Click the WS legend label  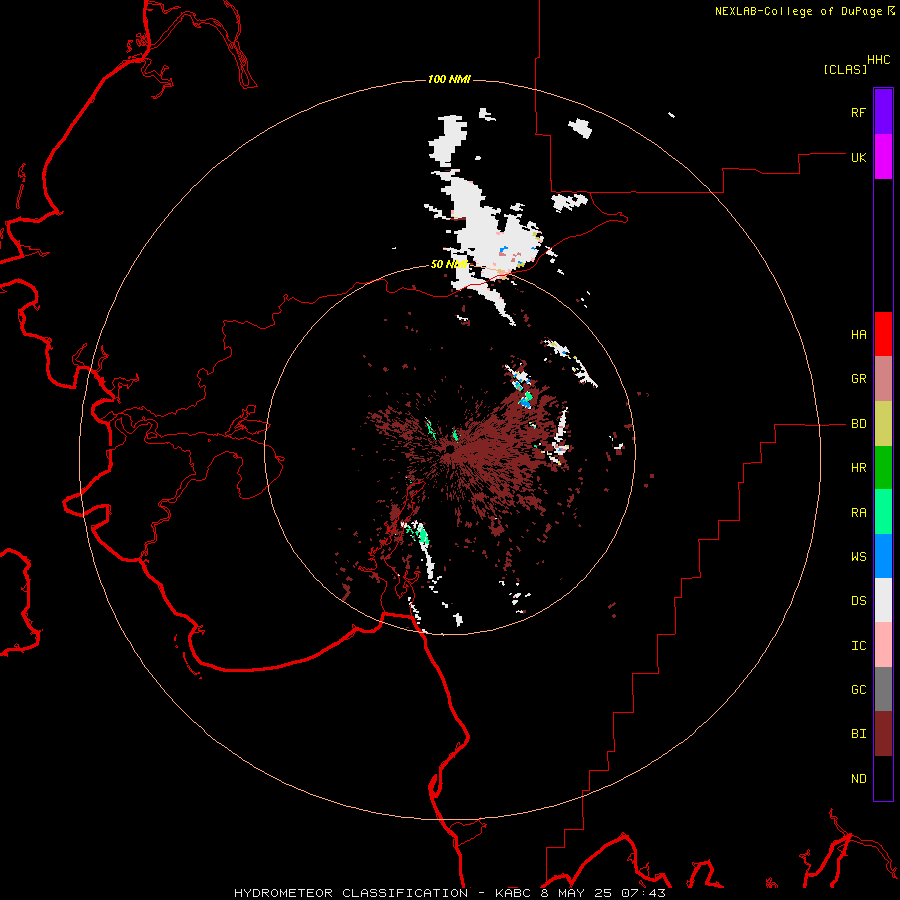click(x=858, y=557)
